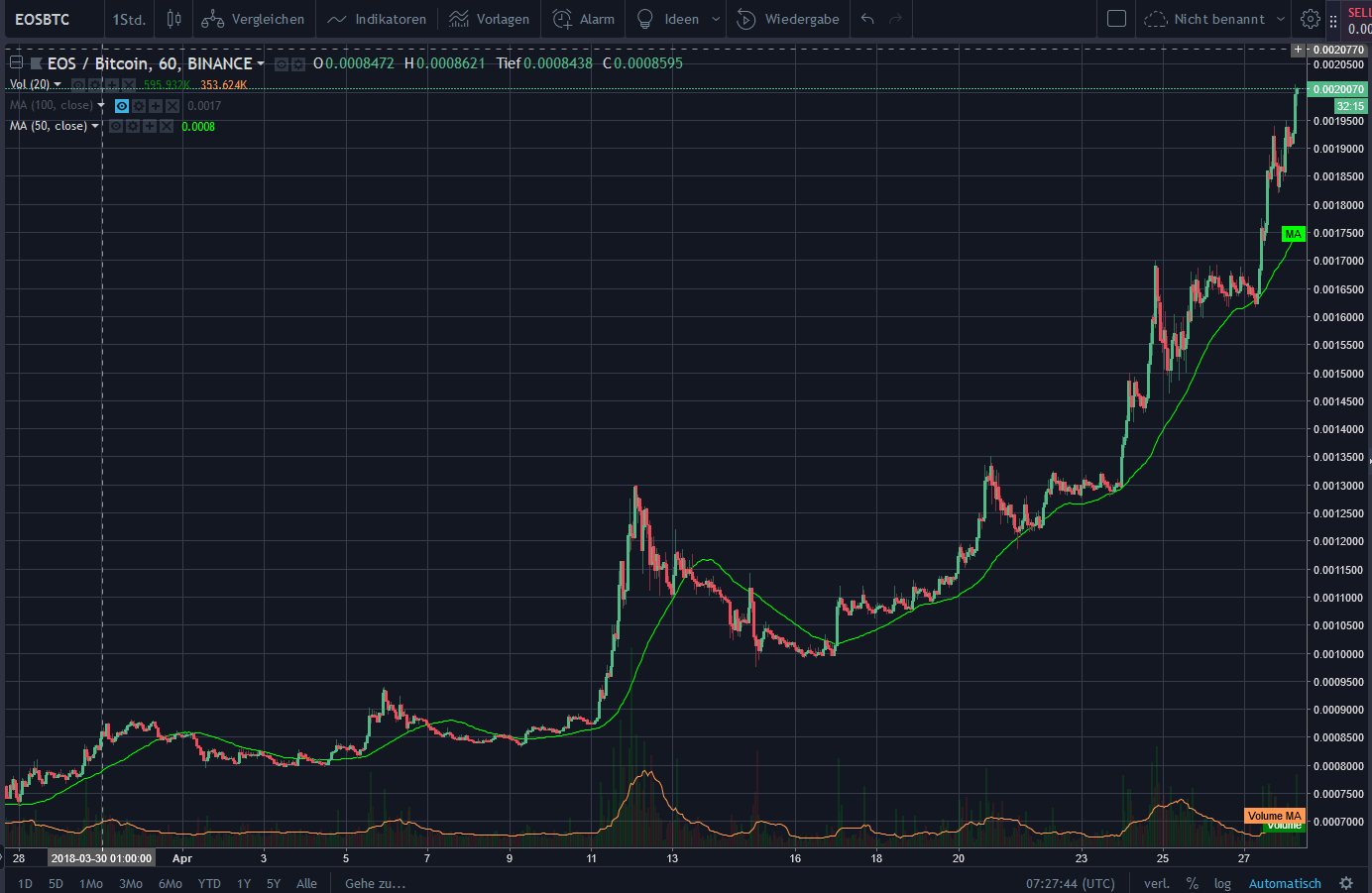Expand the Vol (20) indicator dropdown
The width and height of the screenshot is (1372, 893).
57,84
